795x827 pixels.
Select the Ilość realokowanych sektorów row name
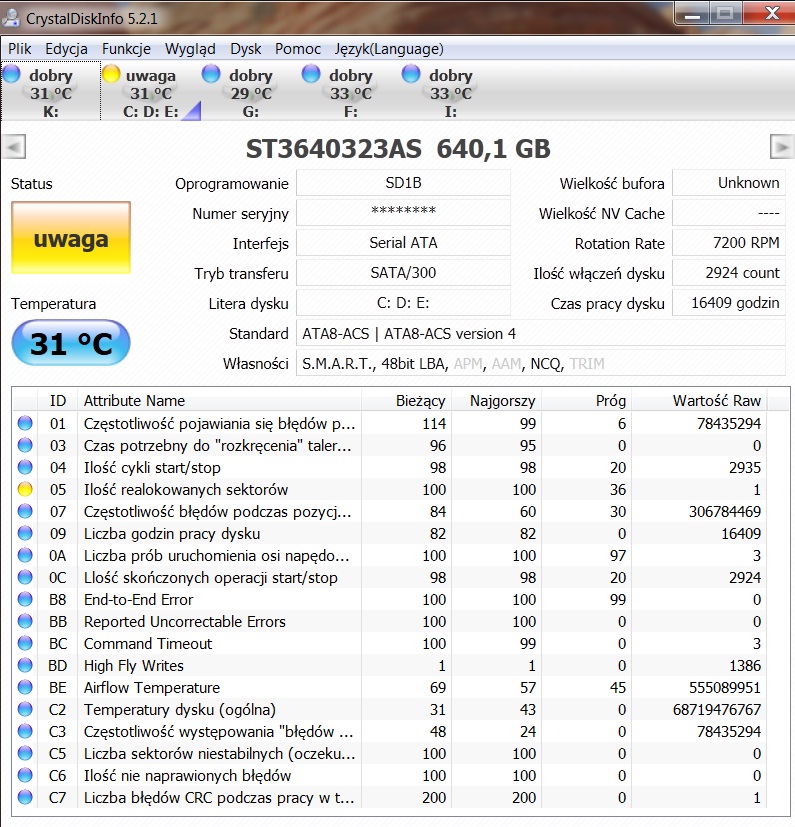click(x=186, y=489)
